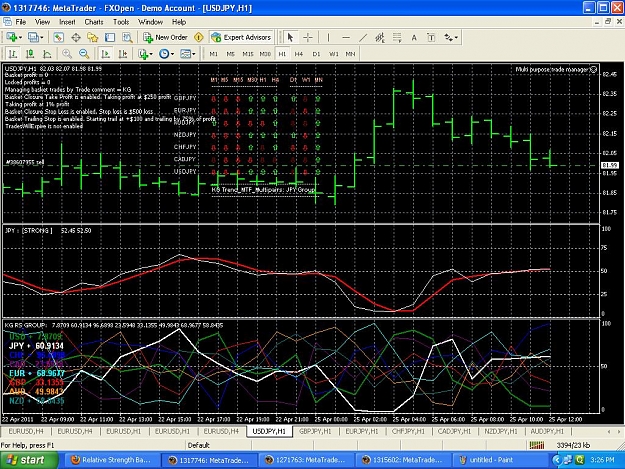Switch to bar chart type
The width and height of the screenshot is (625, 469).
[x=13, y=53]
